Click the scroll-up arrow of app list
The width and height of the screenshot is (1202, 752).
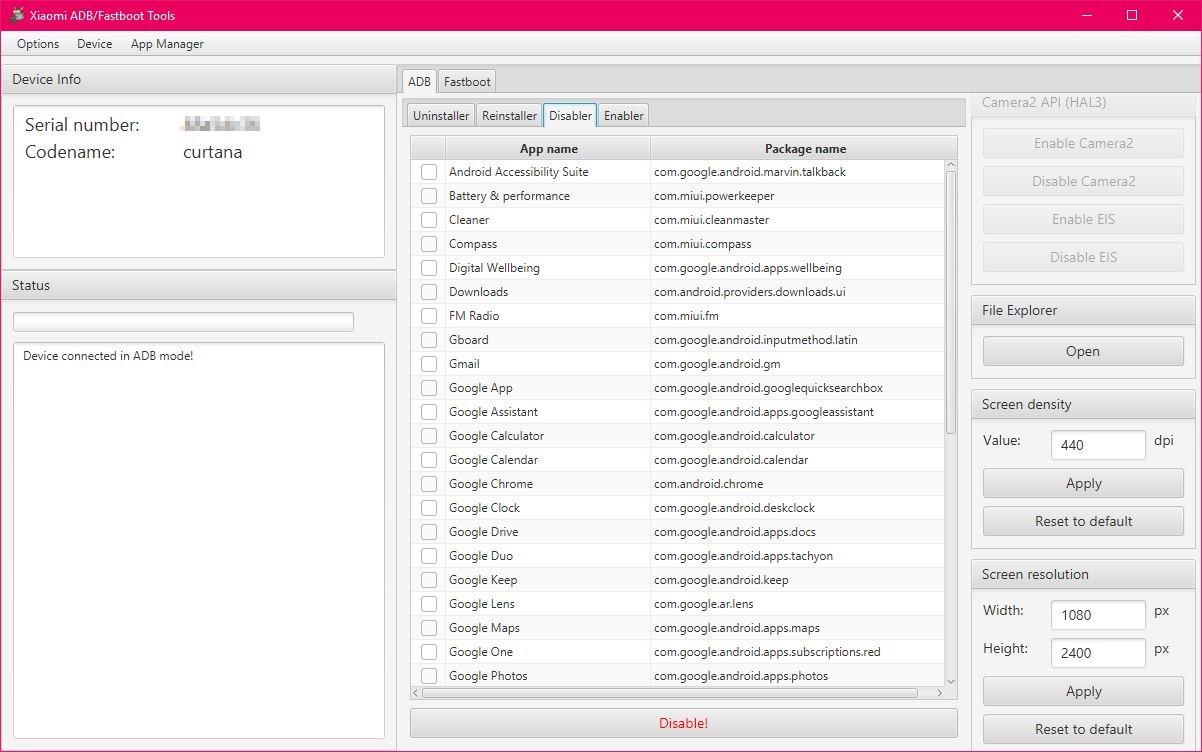click(950, 166)
